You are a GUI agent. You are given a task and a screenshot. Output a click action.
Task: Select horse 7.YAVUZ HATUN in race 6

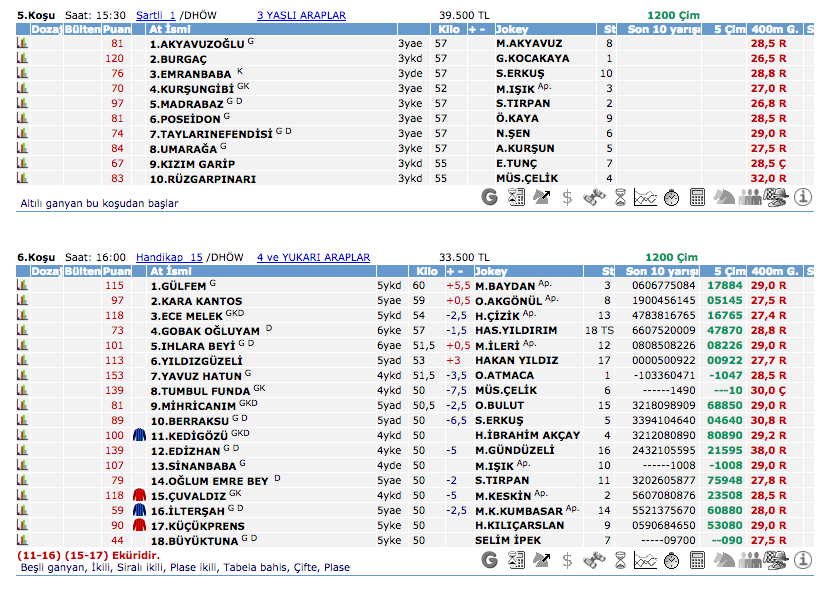point(189,376)
